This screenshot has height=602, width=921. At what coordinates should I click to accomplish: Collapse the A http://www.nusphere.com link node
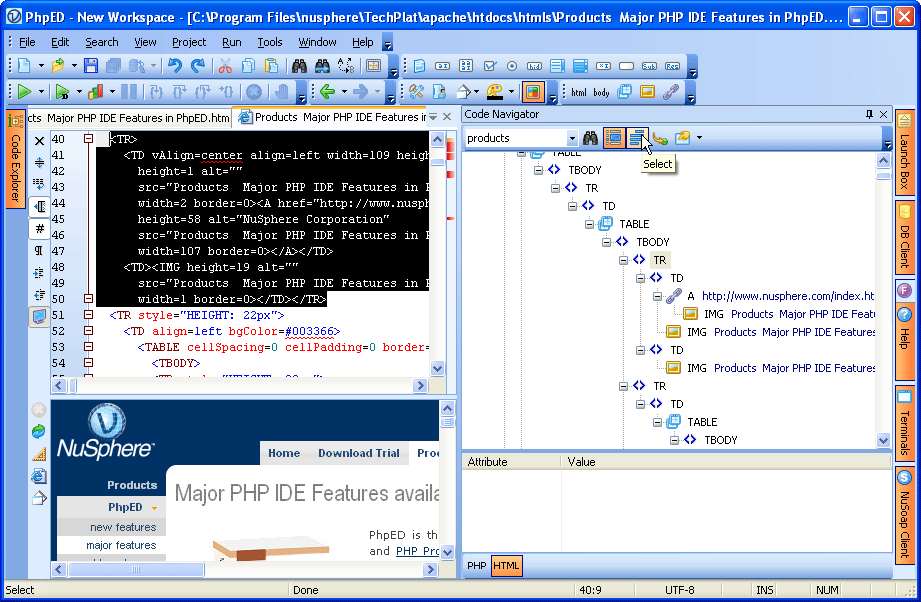657,296
